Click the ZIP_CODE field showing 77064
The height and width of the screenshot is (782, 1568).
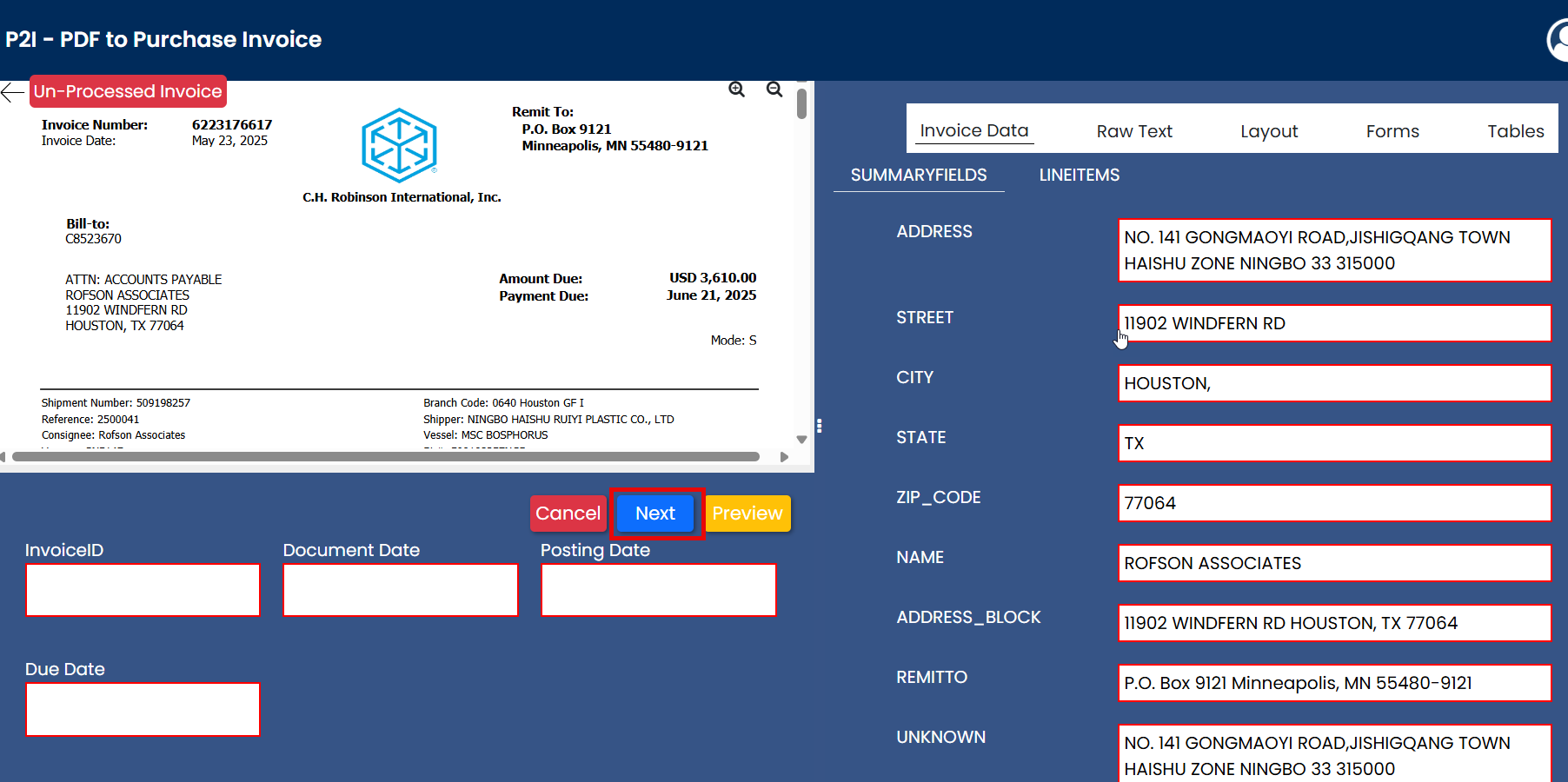coord(1333,503)
